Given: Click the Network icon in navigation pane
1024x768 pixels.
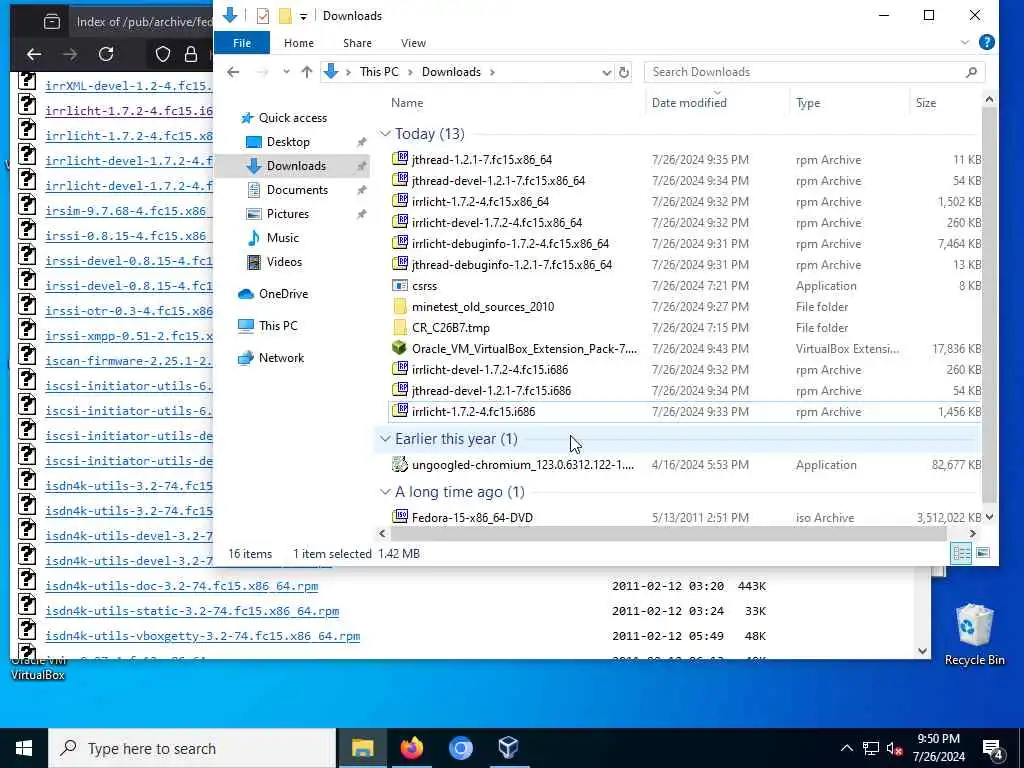Looking at the screenshot, I should coord(246,358).
